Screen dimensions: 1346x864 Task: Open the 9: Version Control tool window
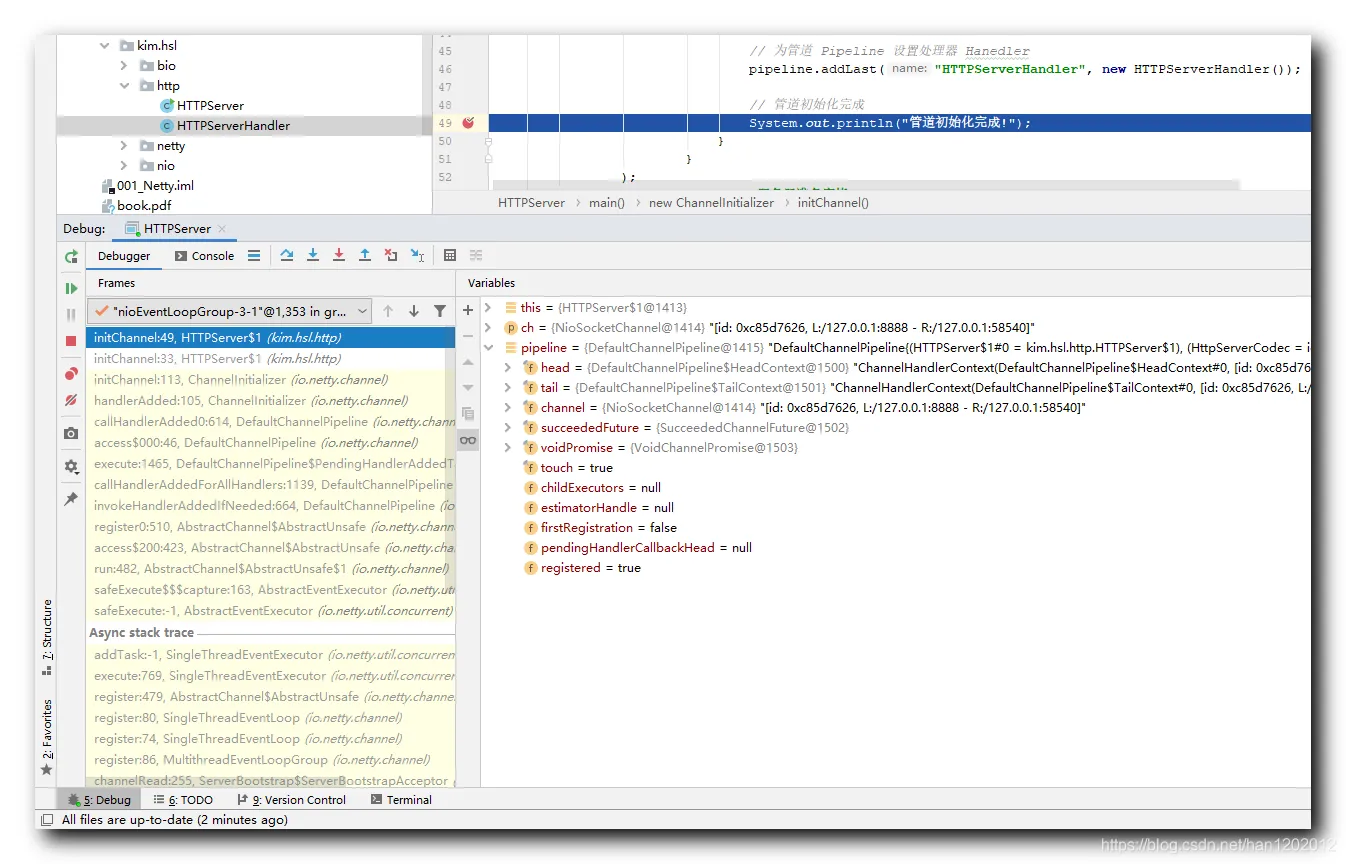[x=292, y=800]
